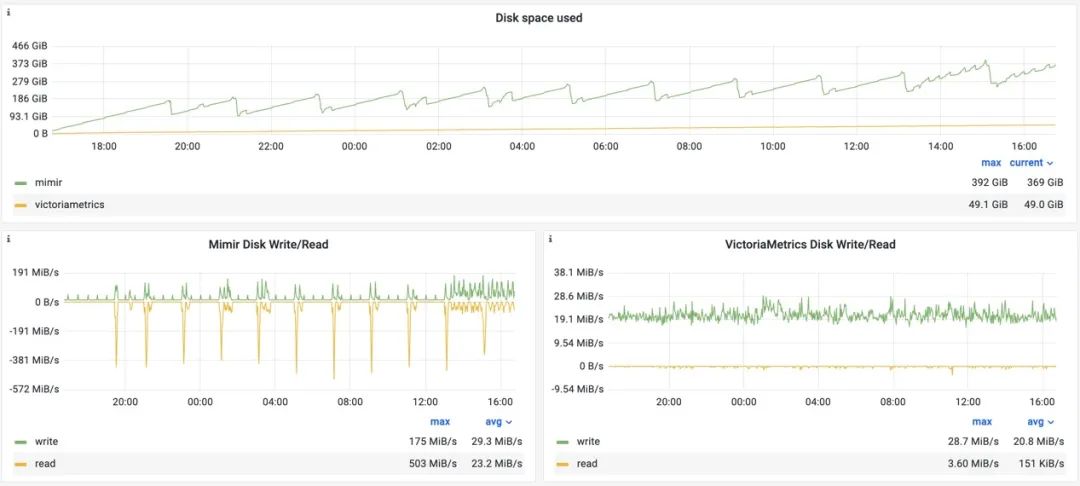
Task: Sort Disk space legend by max column
Action: coord(990,163)
